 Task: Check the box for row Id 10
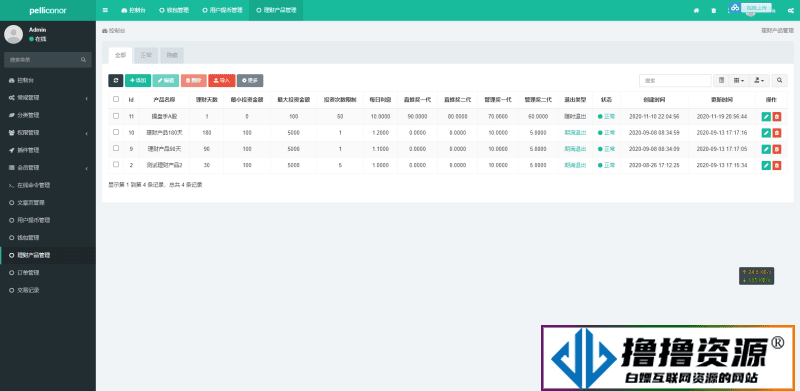[116, 132]
